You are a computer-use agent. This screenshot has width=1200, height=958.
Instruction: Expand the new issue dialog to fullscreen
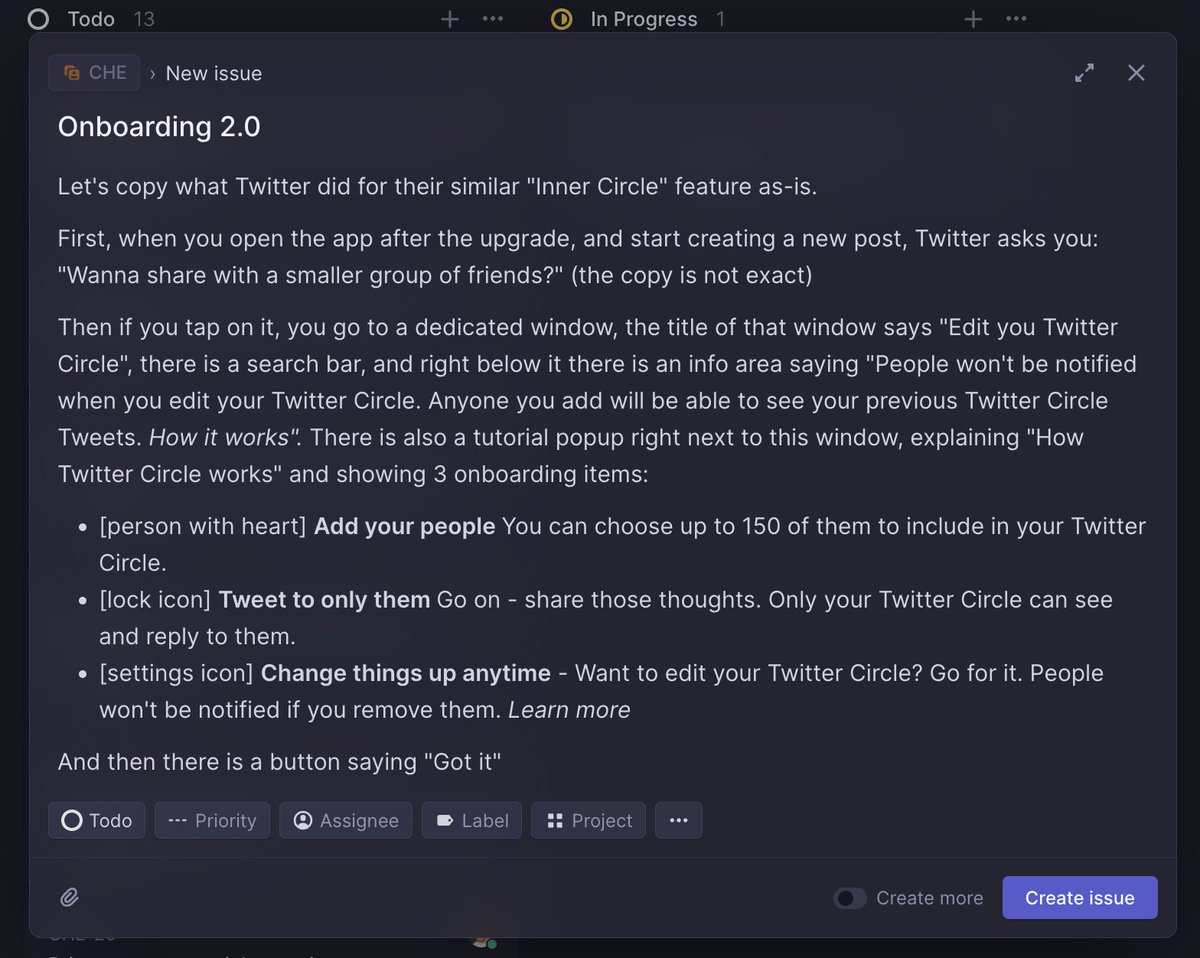[1084, 73]
